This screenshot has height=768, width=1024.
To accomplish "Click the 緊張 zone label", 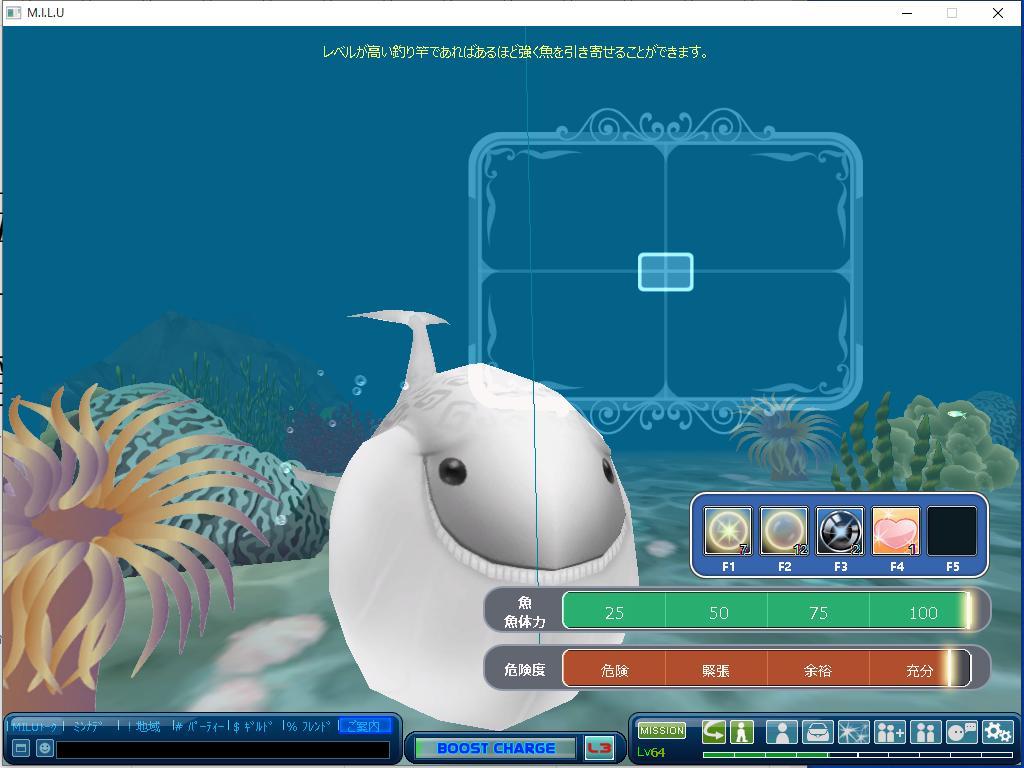I will [x=716, y=671].
